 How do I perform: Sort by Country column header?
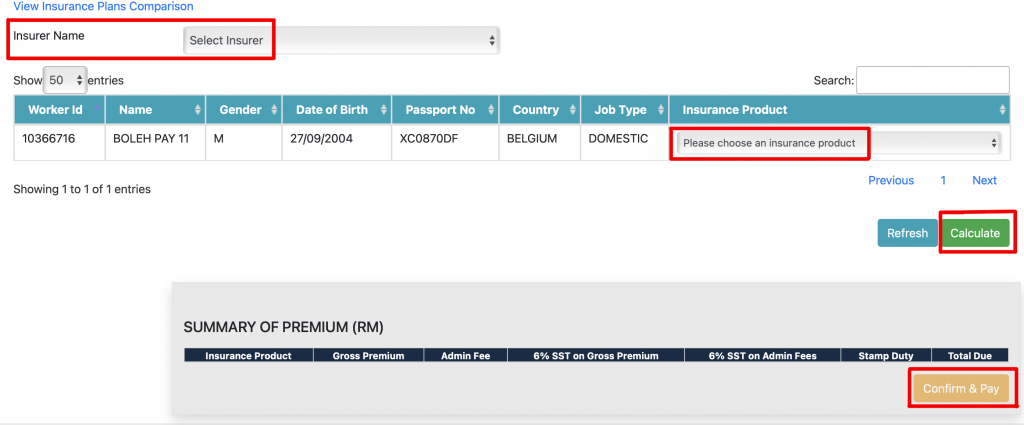538,109
